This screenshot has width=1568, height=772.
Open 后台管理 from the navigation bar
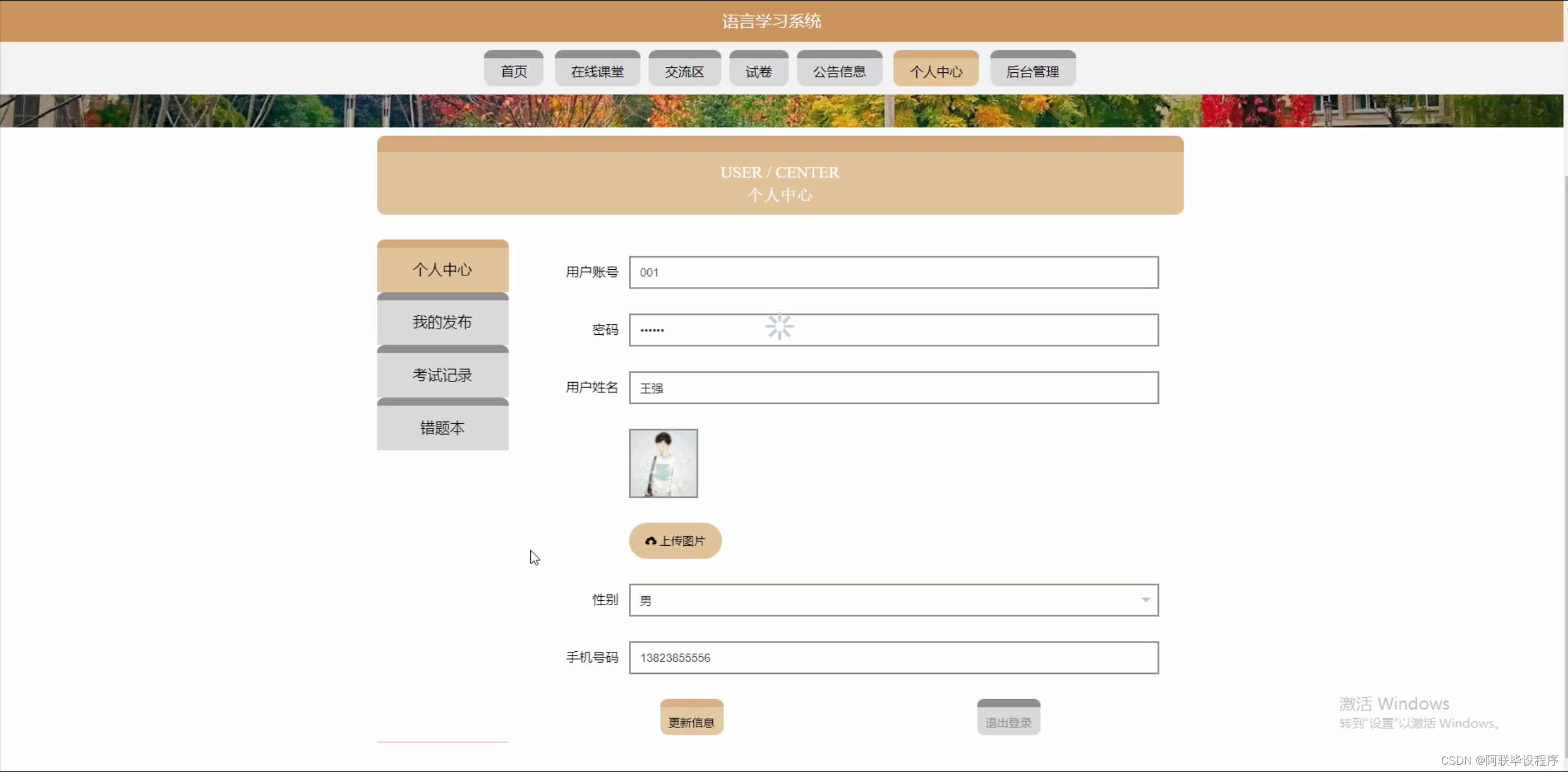coord(1033,69)
